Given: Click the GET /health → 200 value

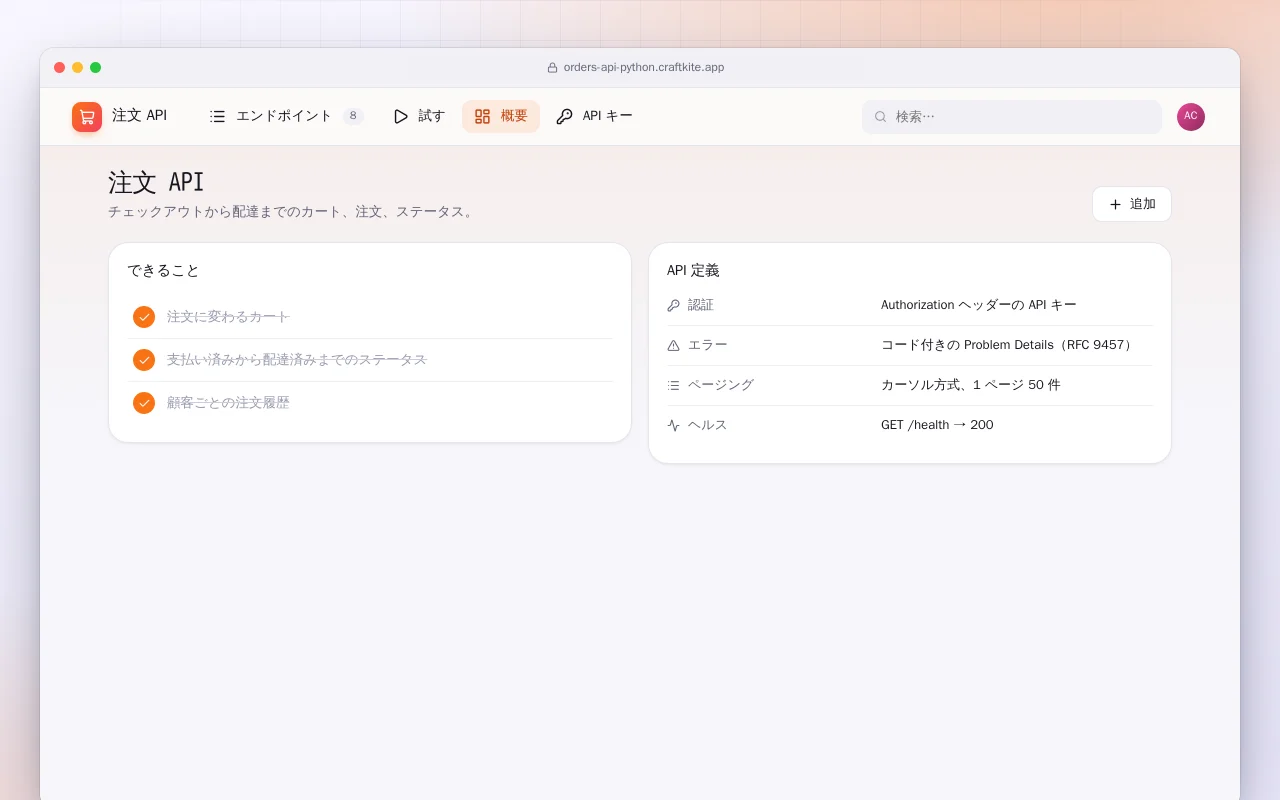Looking at the screenshot, I should [937, 425].
